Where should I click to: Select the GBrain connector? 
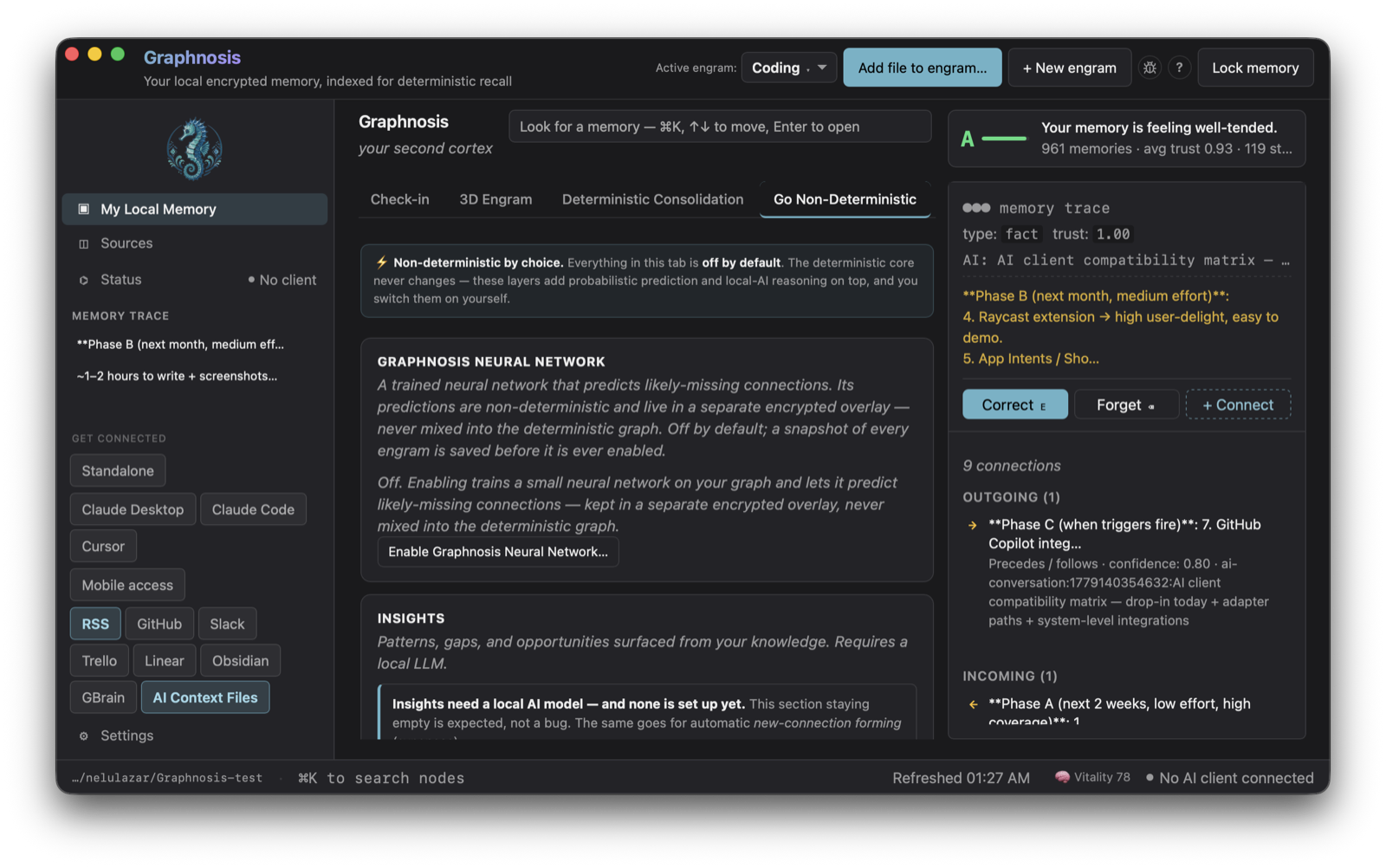[x=103, y=697]
